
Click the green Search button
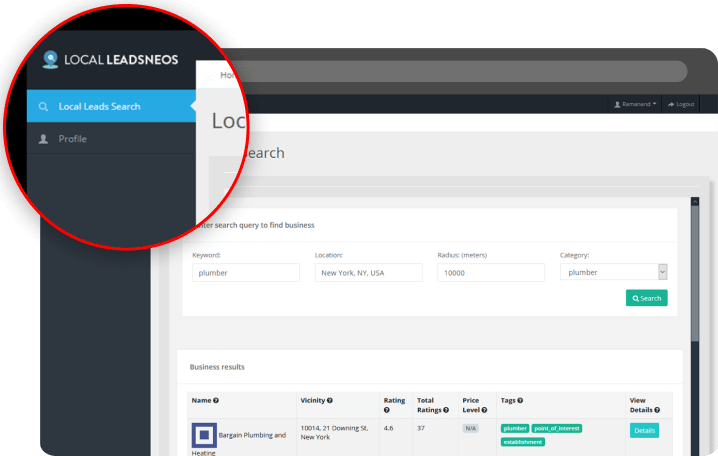point(647,298)
